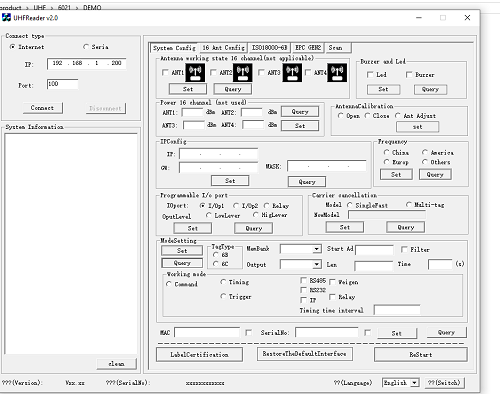Click the language Switch button

pyautogui.click(x=445, y=383)
